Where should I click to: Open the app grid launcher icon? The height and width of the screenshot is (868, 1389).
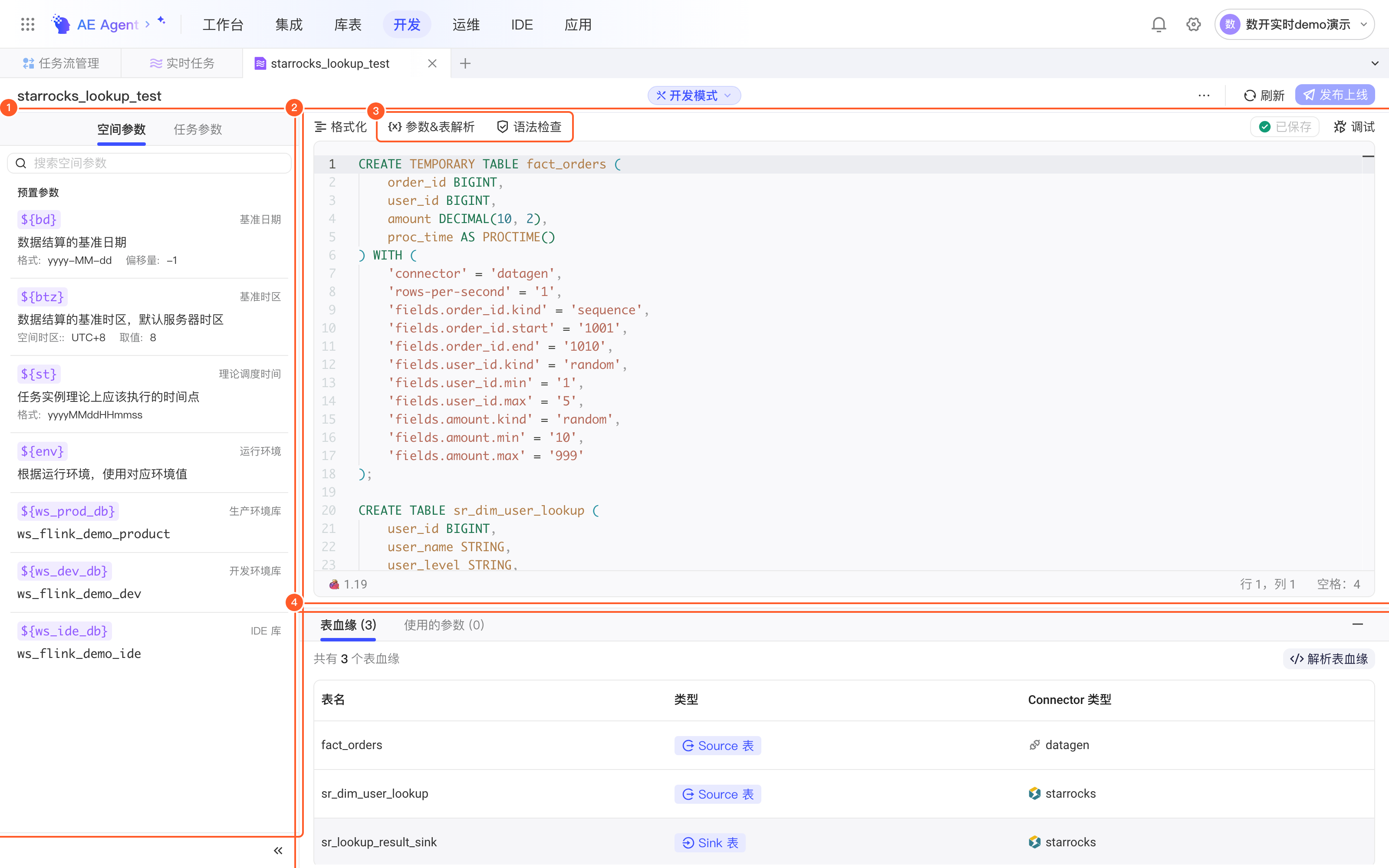27,24
